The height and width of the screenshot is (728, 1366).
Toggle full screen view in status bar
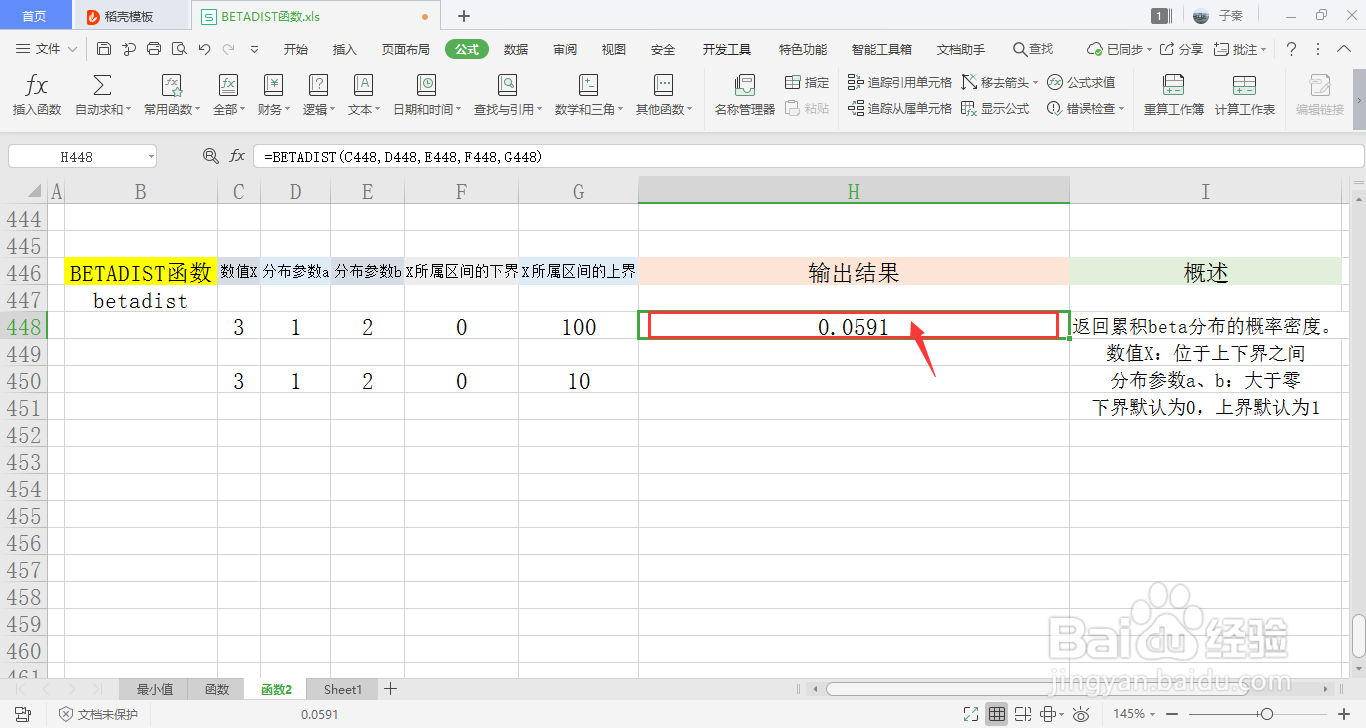(971, 714)
